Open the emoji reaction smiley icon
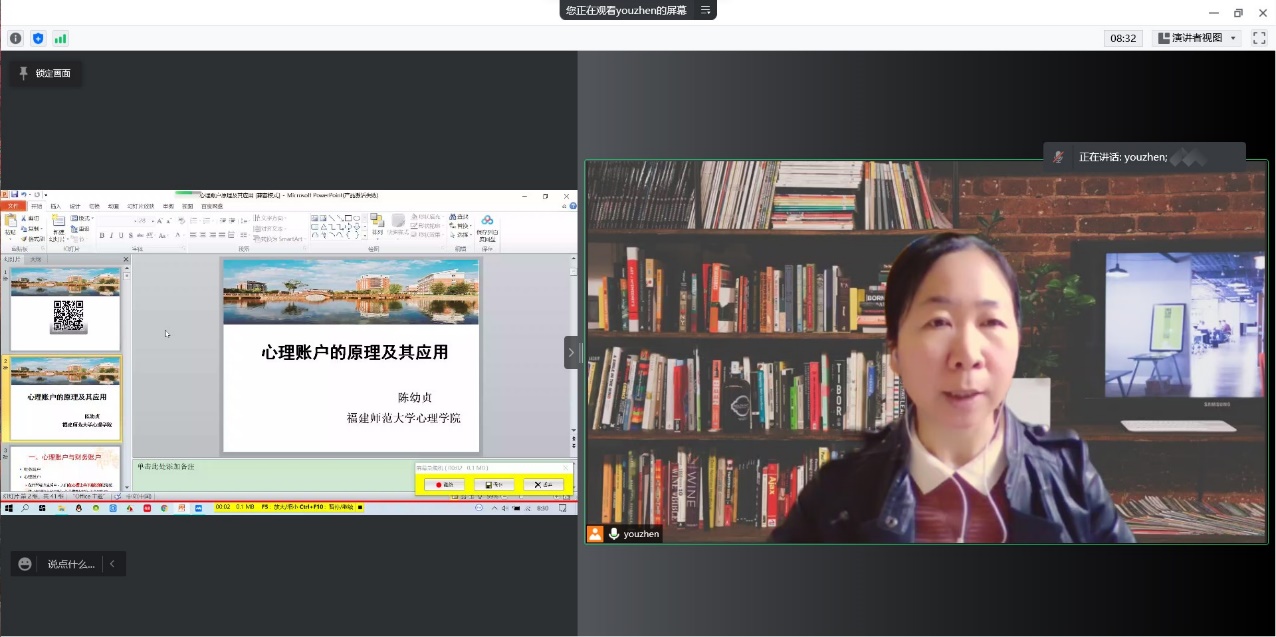This screenshot has height=637, width=1276. pos(25,564)
